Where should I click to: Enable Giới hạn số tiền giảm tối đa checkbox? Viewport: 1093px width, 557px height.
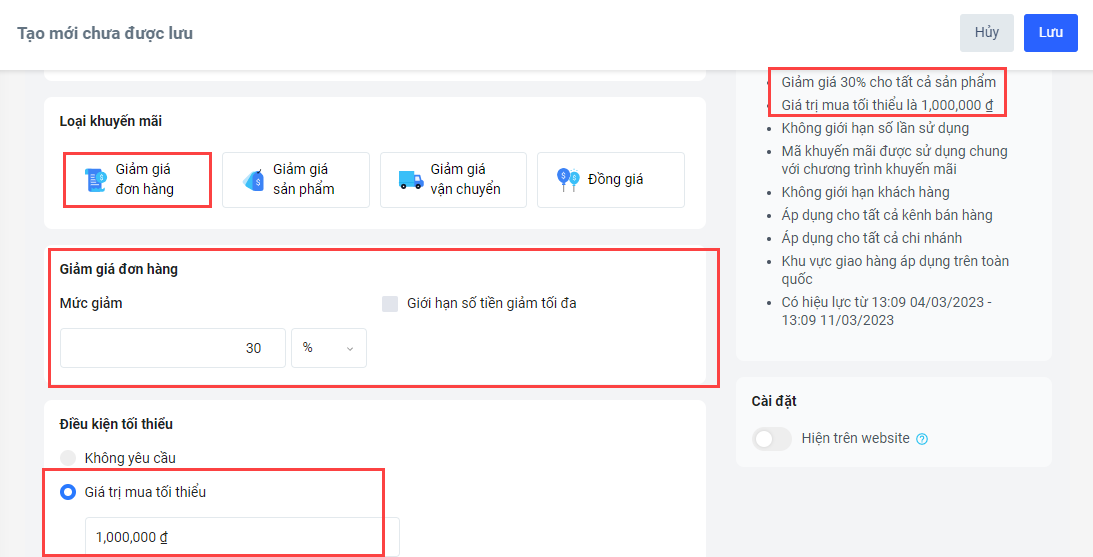click(390, 303)
